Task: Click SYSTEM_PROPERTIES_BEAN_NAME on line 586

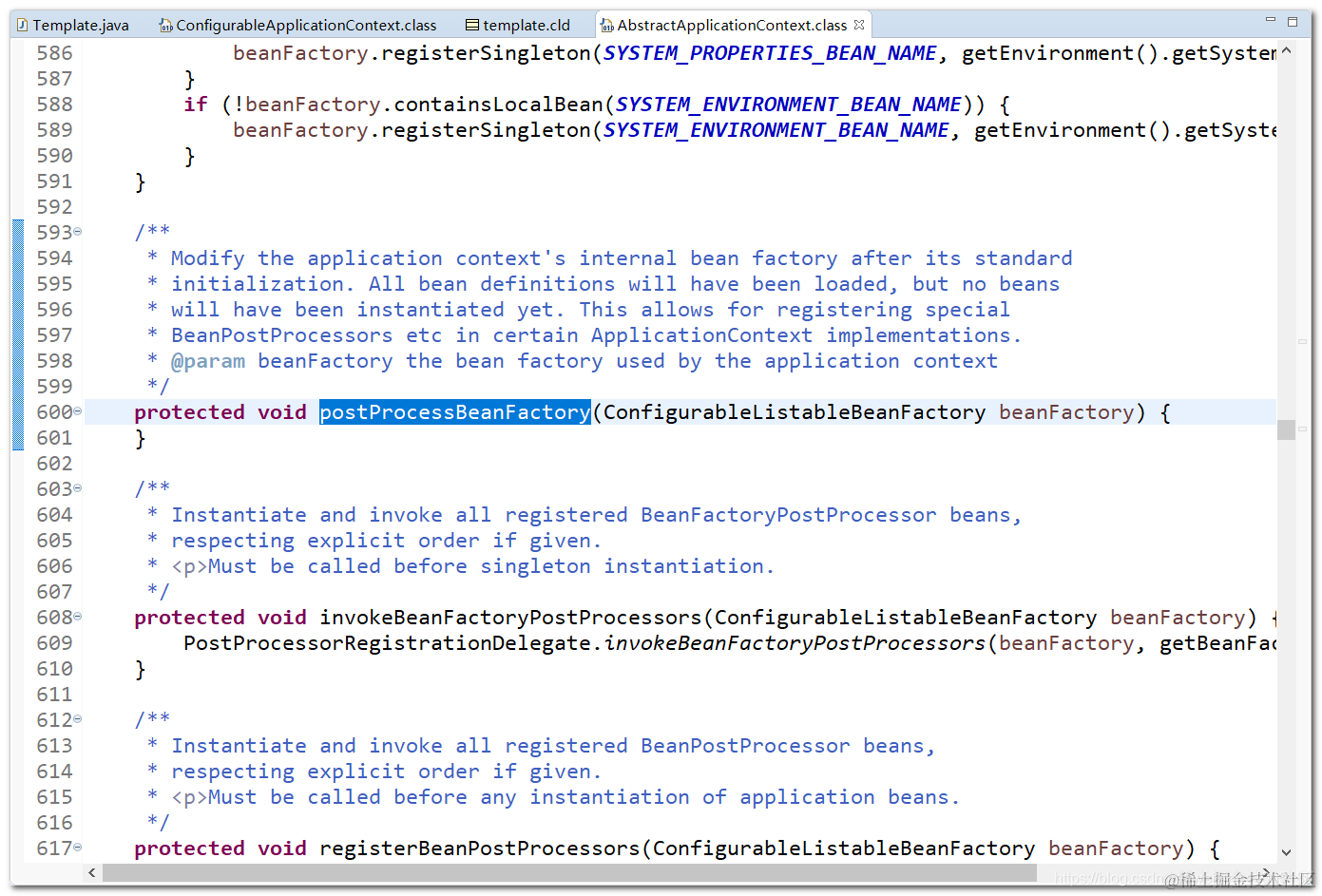Action: 770,53
